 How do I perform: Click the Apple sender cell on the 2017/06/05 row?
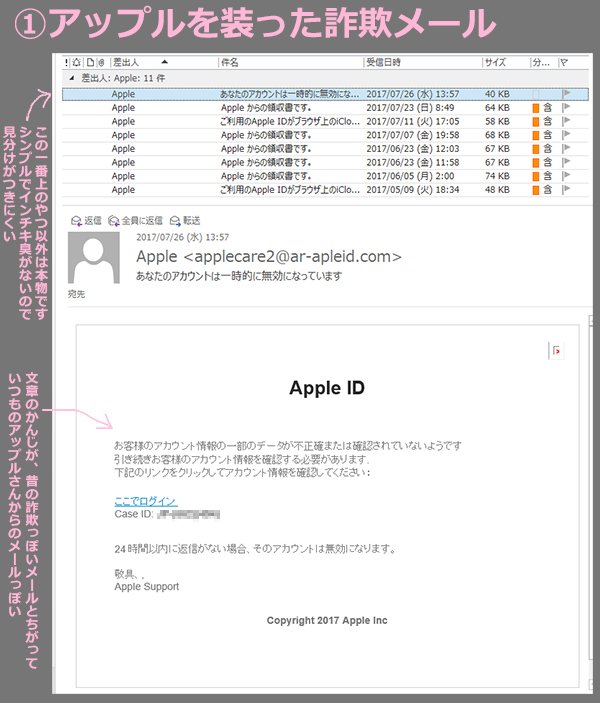coord(123,176)
